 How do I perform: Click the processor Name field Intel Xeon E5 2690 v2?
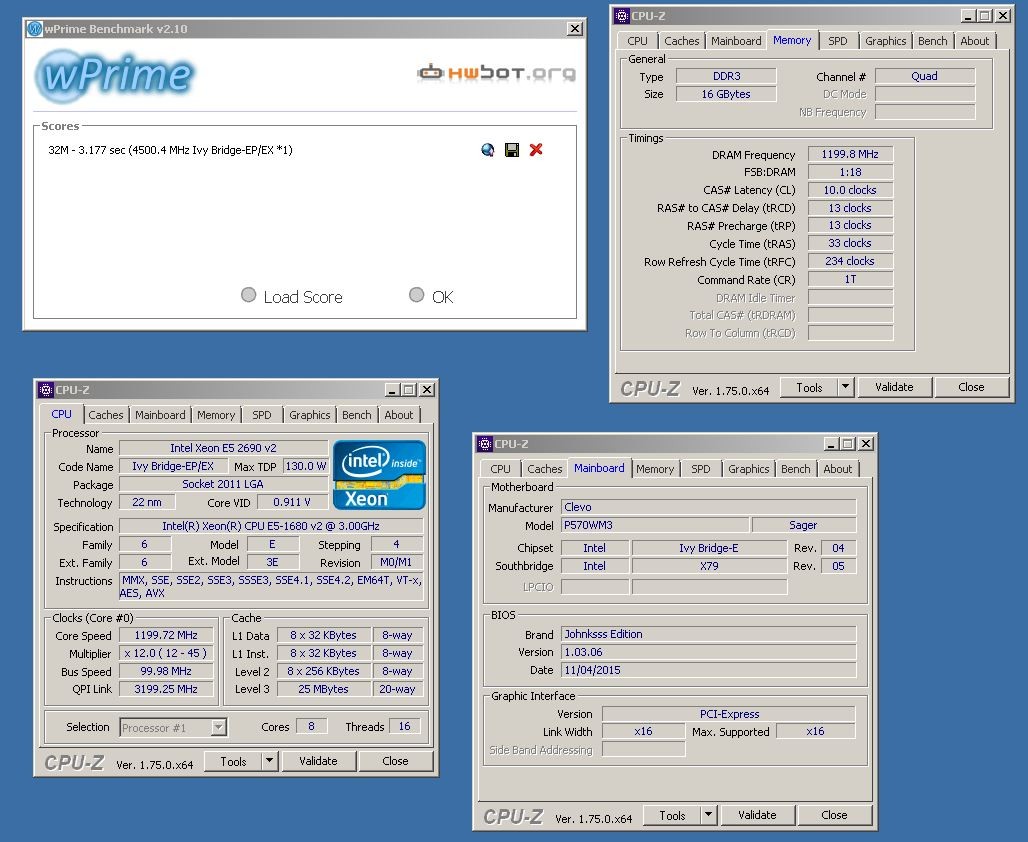pos(224,448)
